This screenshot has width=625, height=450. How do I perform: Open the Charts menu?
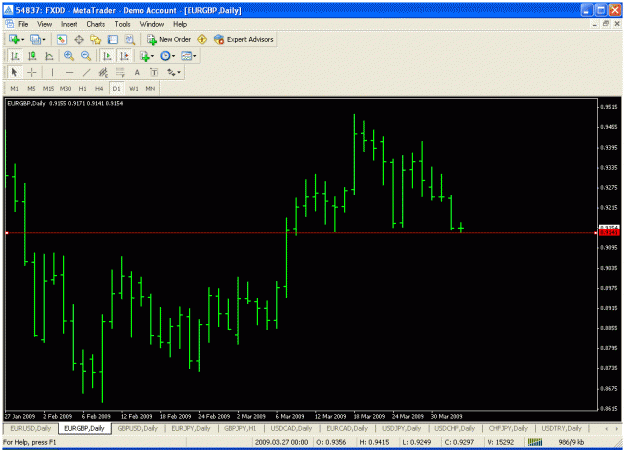point(96,24)
